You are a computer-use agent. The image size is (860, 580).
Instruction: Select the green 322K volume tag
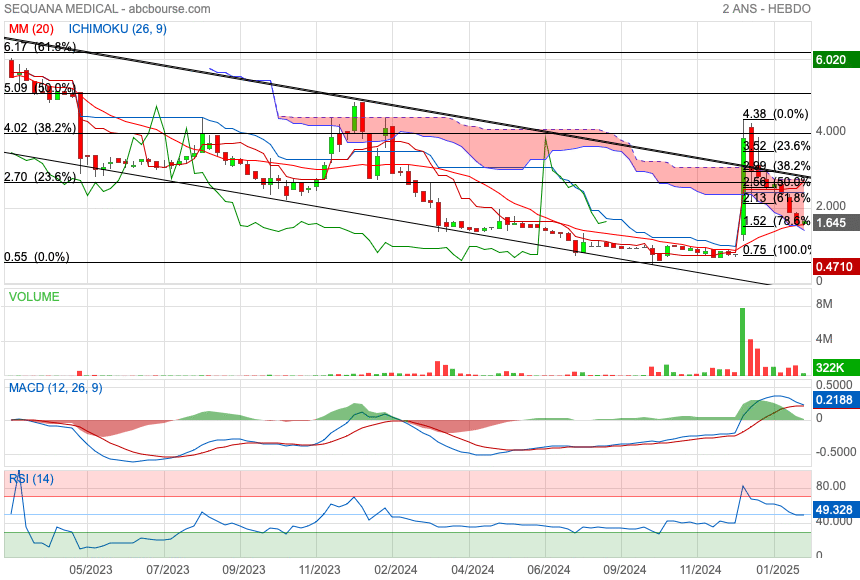coord(836,368)
